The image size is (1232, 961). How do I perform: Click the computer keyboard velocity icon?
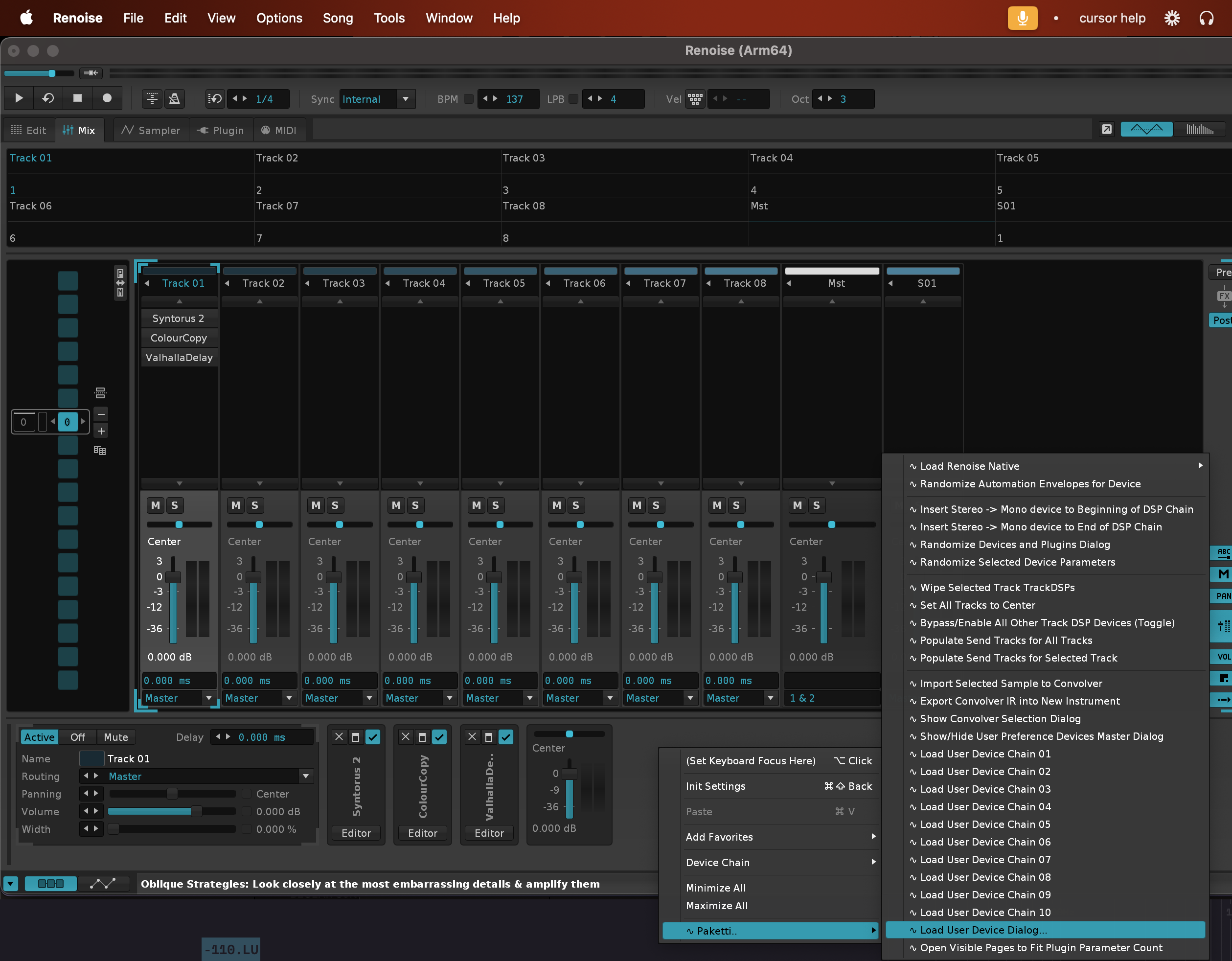pos(695,99)
